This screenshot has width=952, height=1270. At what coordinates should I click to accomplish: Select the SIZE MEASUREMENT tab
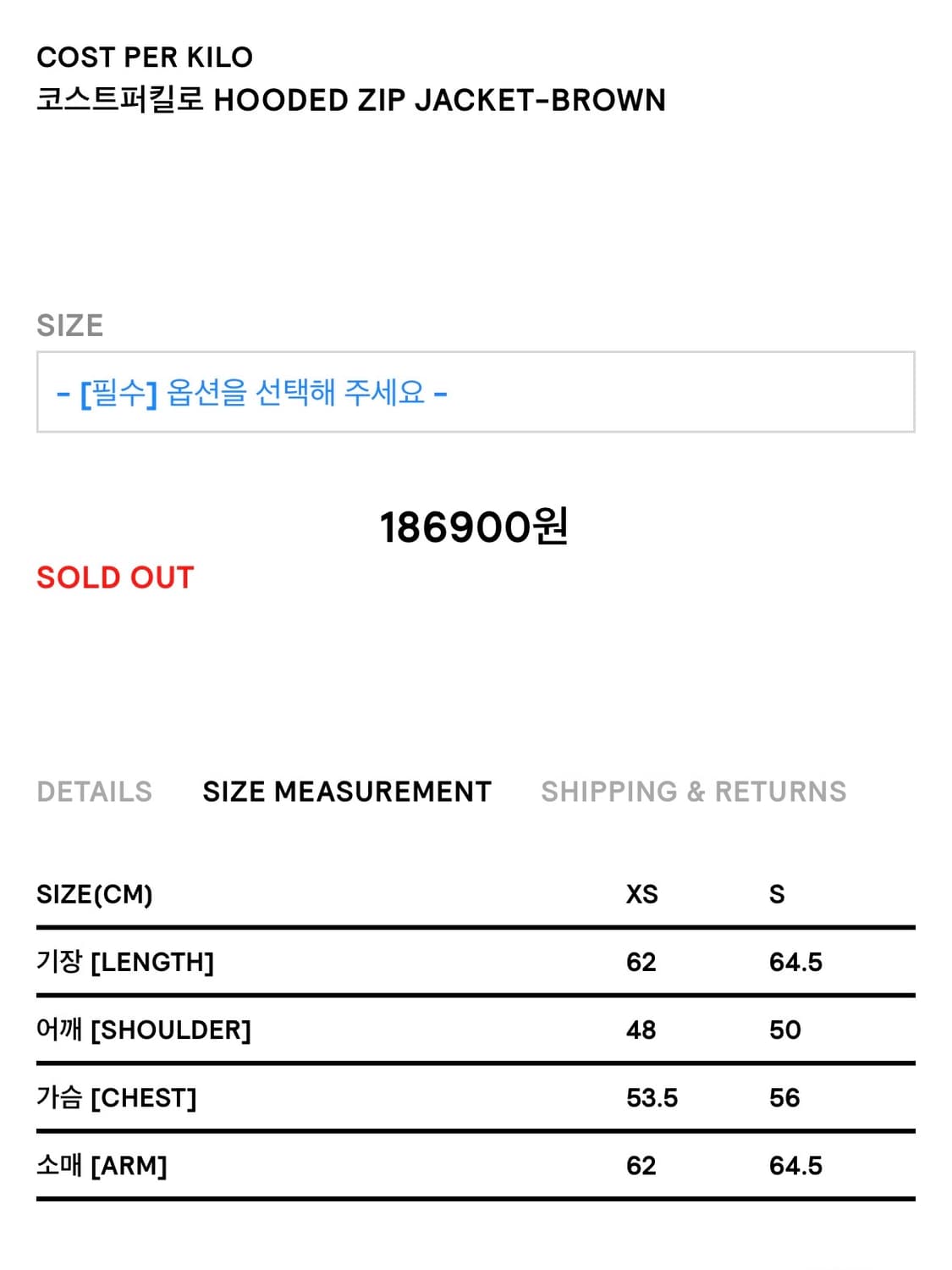pos(345,792)
